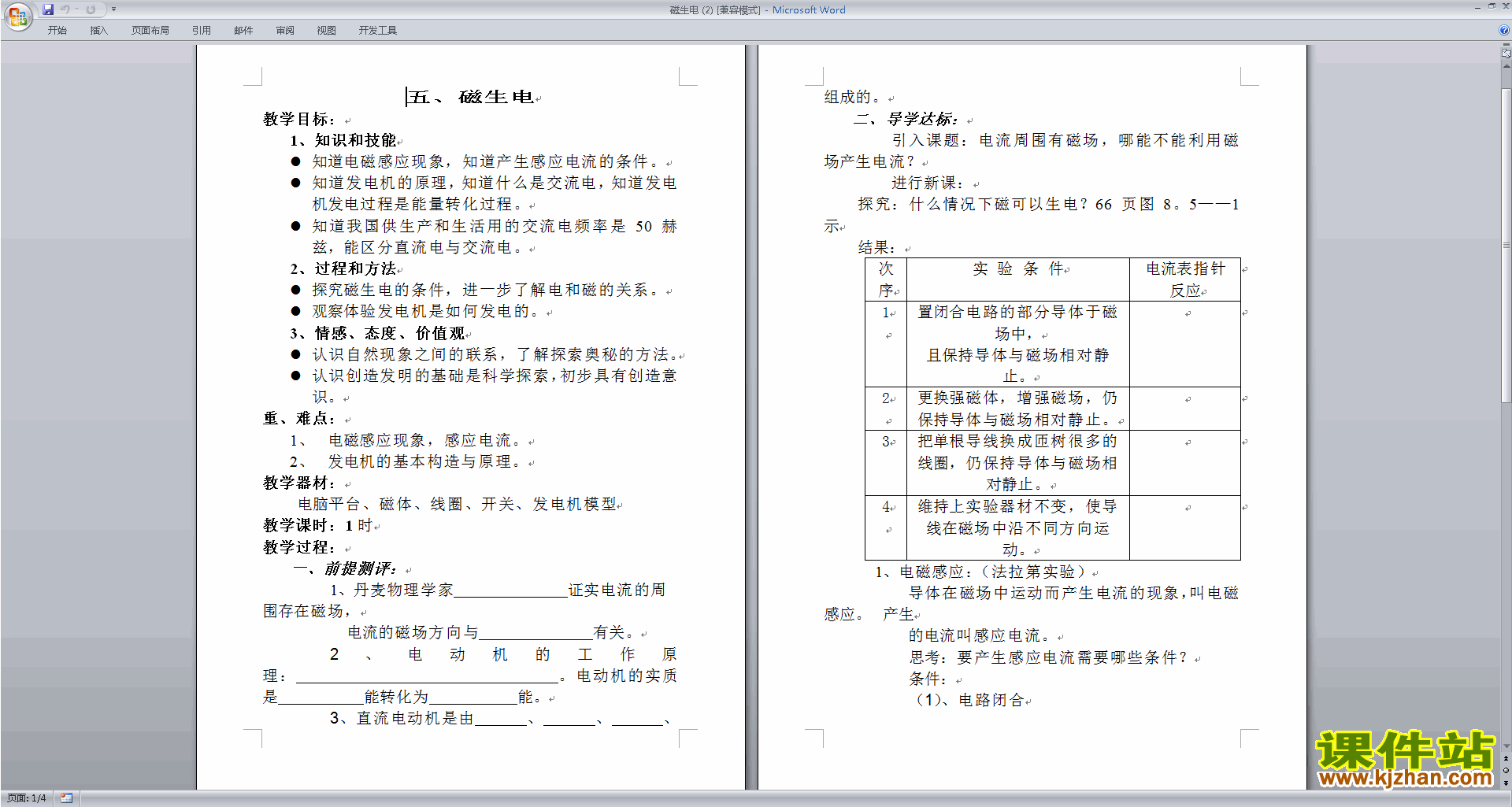Click table cell 把单根导线换成匝树很多的线圈

pyautogui.click(x=1017, y=462)
